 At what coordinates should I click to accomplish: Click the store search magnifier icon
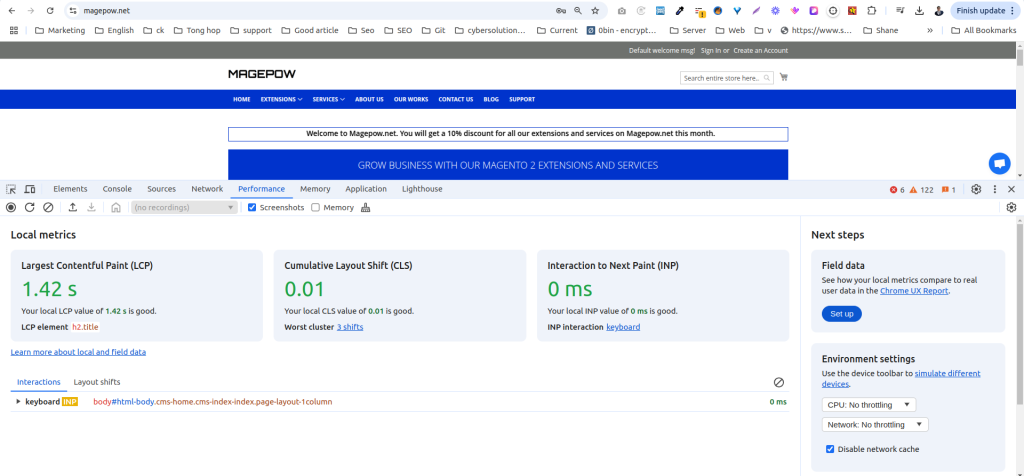pyautogui.click(x=767, y=78)
